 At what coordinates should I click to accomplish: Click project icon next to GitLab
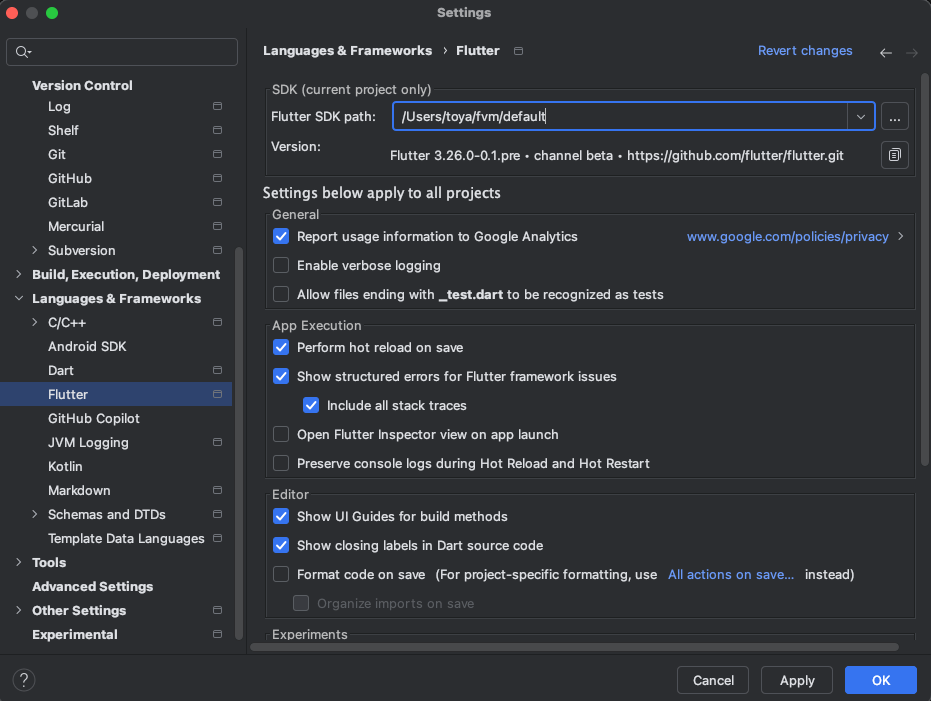[x=217, y=202]
